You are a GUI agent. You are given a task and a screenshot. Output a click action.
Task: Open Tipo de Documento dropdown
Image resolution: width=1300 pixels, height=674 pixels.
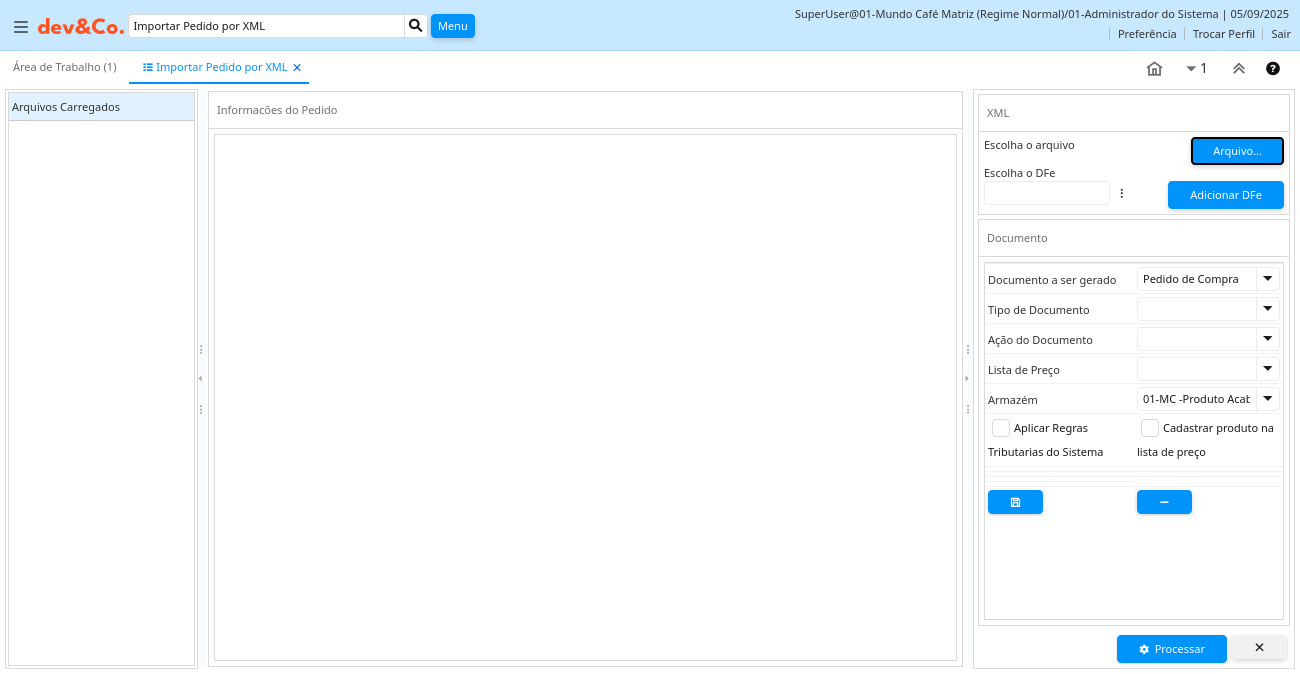(x=1267, y=309)
